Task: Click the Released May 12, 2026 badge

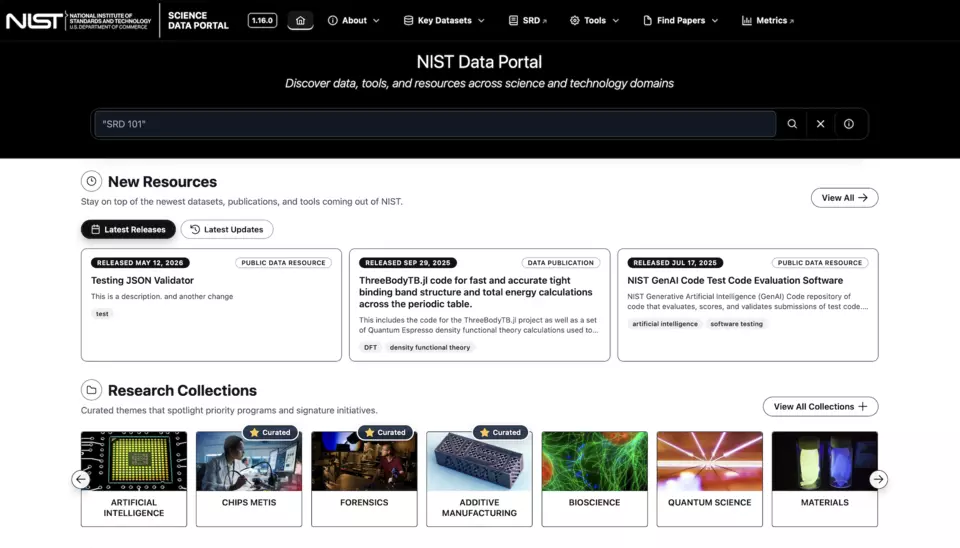Action: (140, 263)
